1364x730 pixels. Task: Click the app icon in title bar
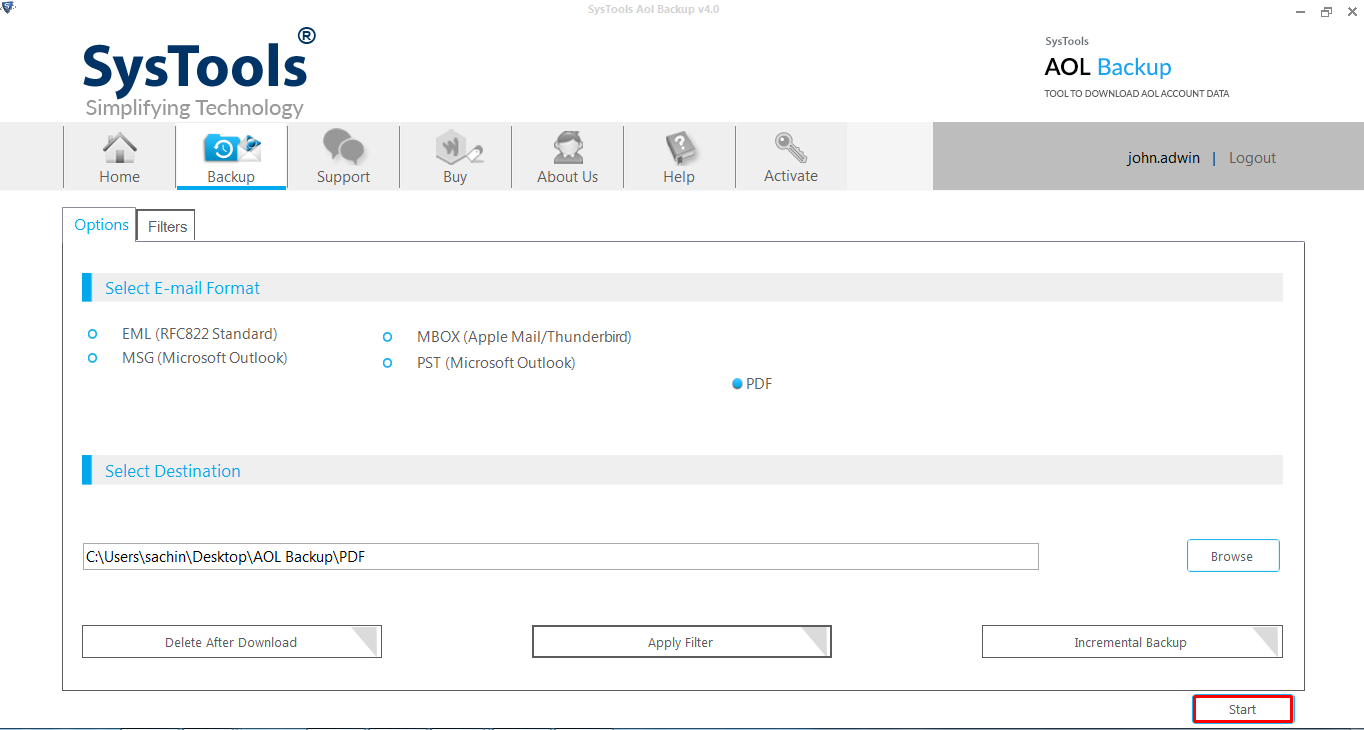click(x=9, y=9)
